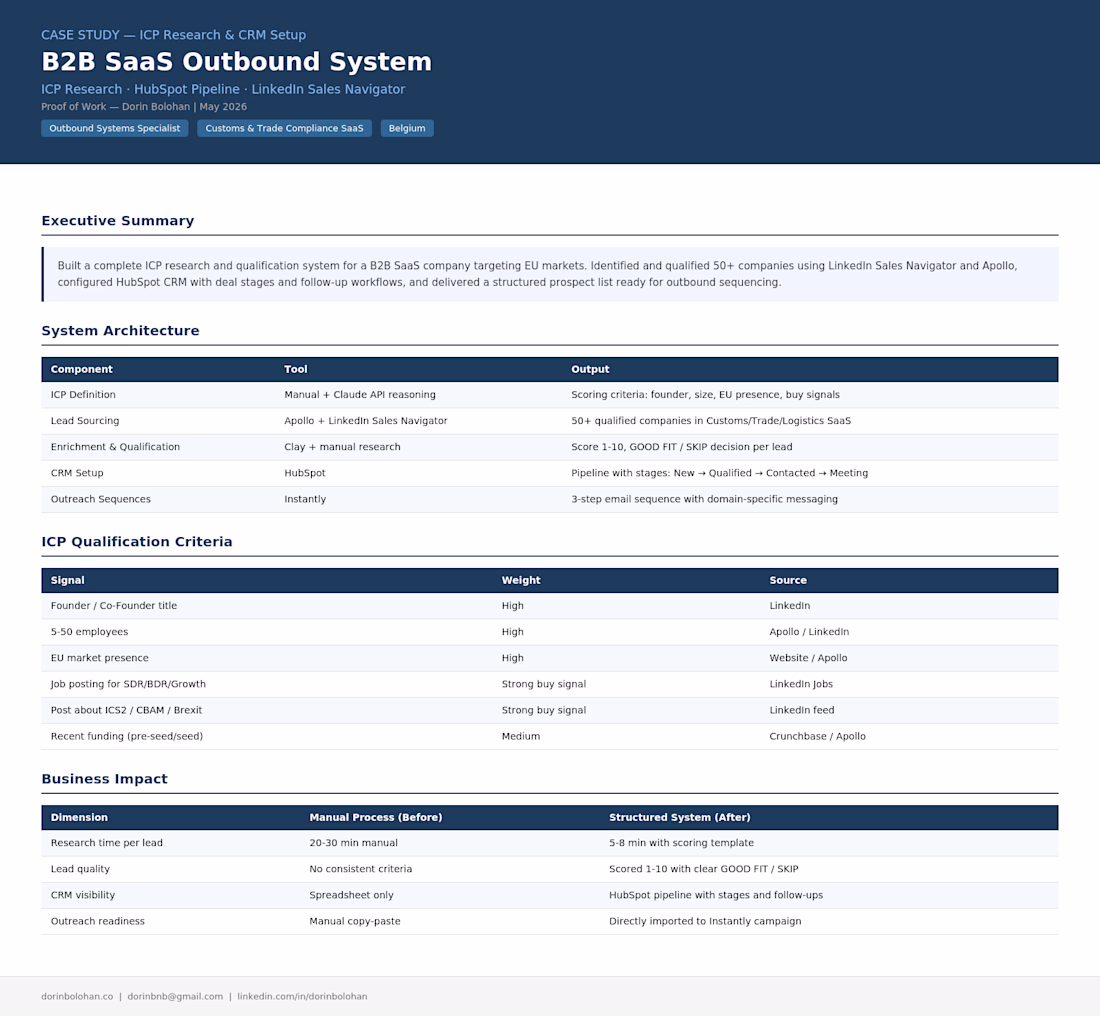Open the dorinbolohan.co footer link
1100x1016 pixels.
click(77, 996)
